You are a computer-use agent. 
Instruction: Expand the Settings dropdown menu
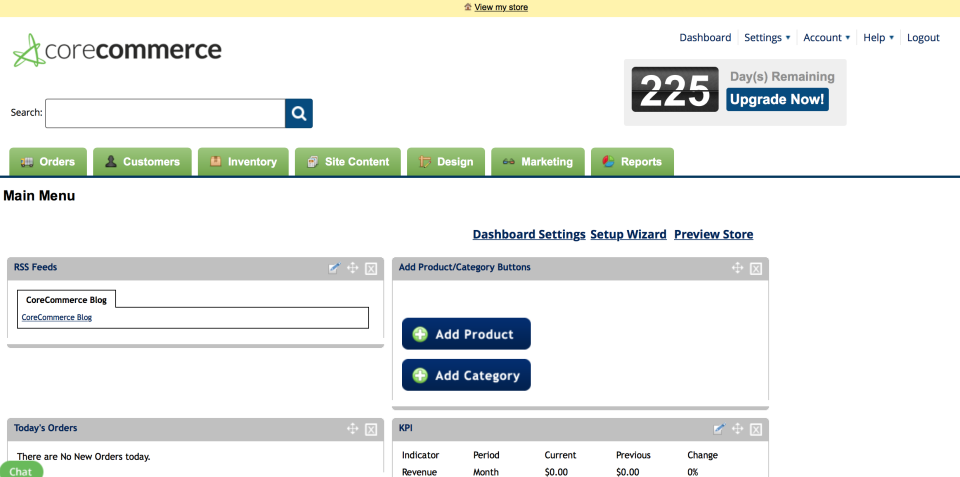coord(767,38)
